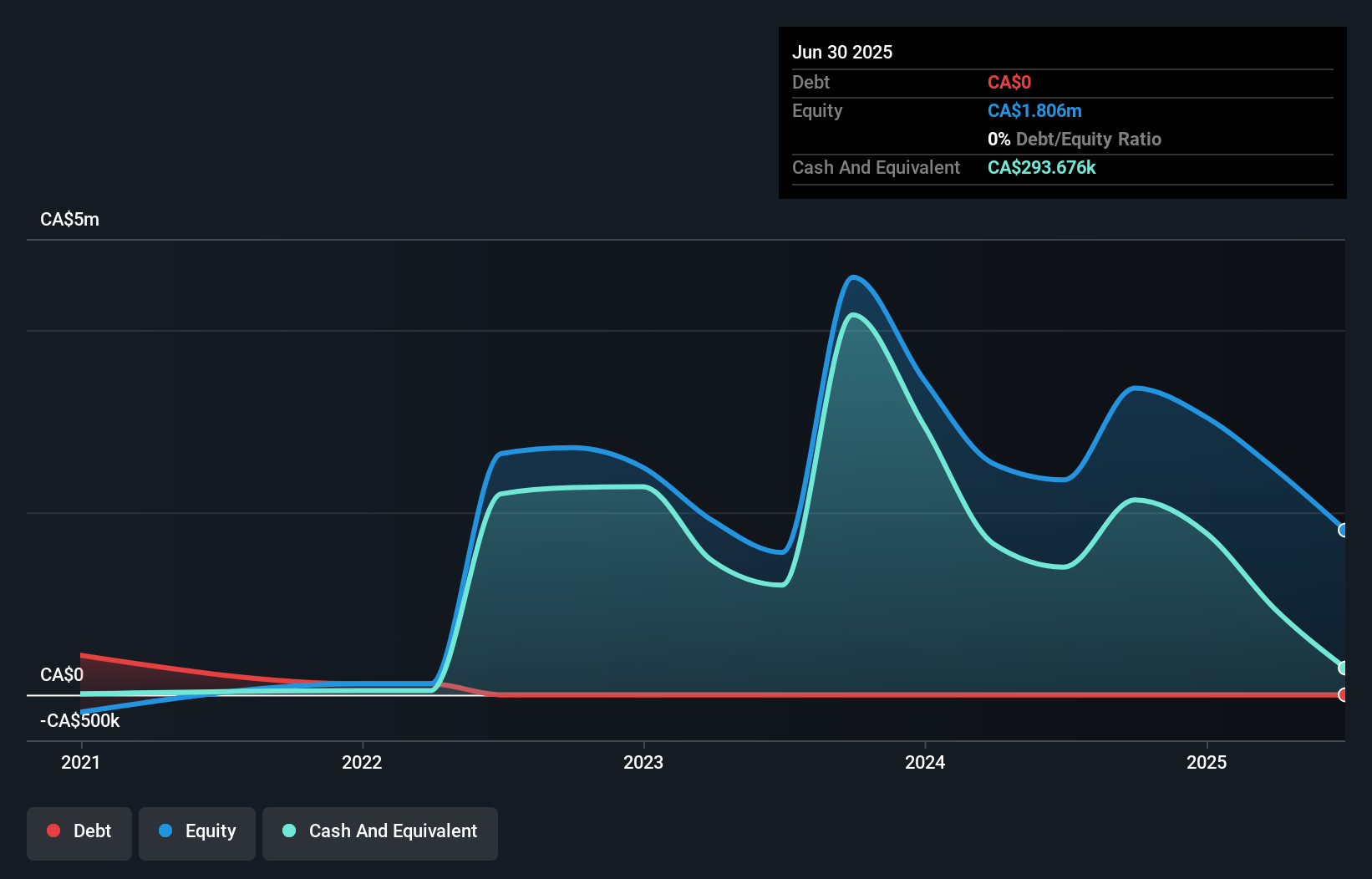1372x879 pixels.
Task: Click the 2021 x-axis label
Action: pyautogui.click(x=81, y=762)
